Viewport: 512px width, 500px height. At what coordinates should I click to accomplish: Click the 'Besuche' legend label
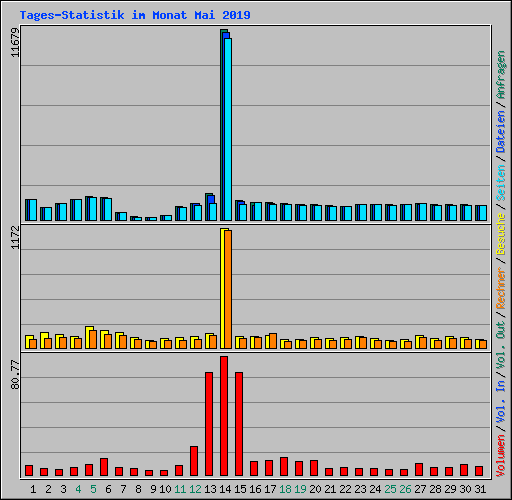(501, 234)
